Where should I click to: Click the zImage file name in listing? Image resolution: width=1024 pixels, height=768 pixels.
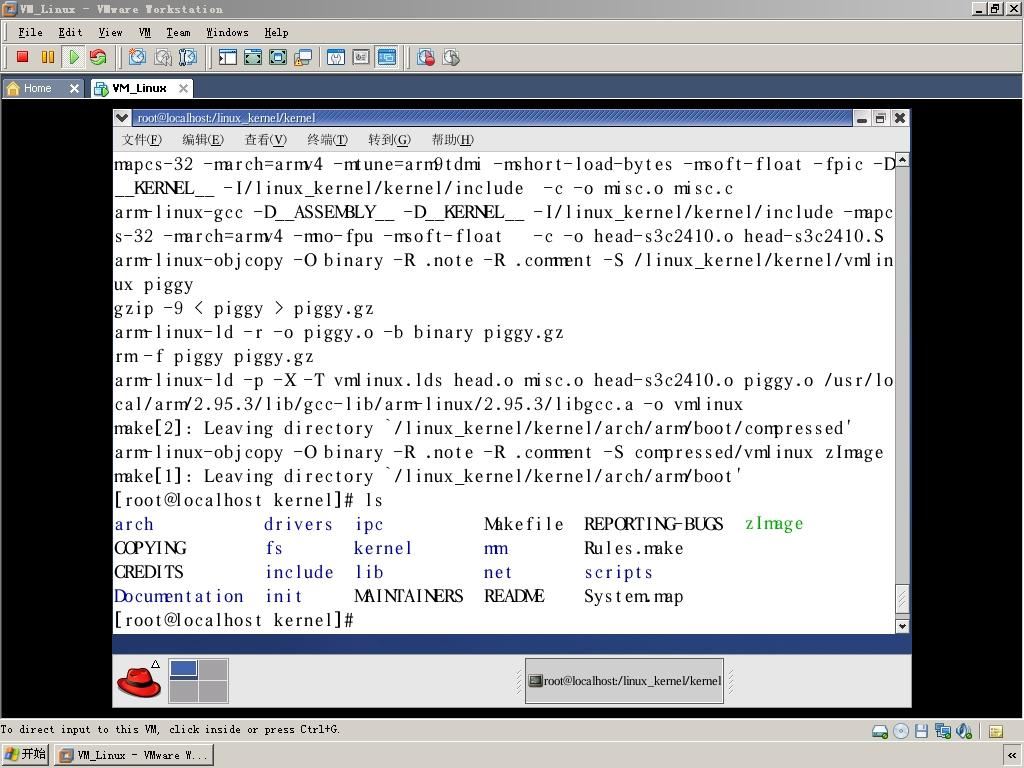tap(774, 524)
